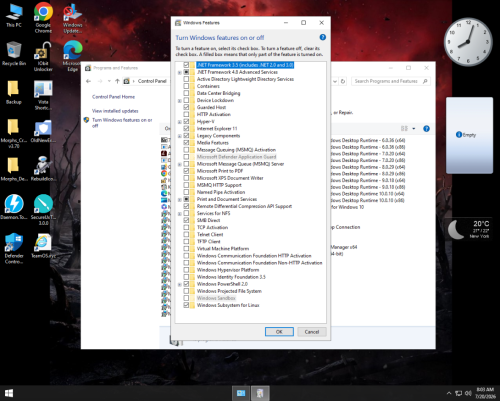Viewport: 500px width, 401px height.
Task: Click the Programs and Features help icon
Action: click(x=426, y=129)
